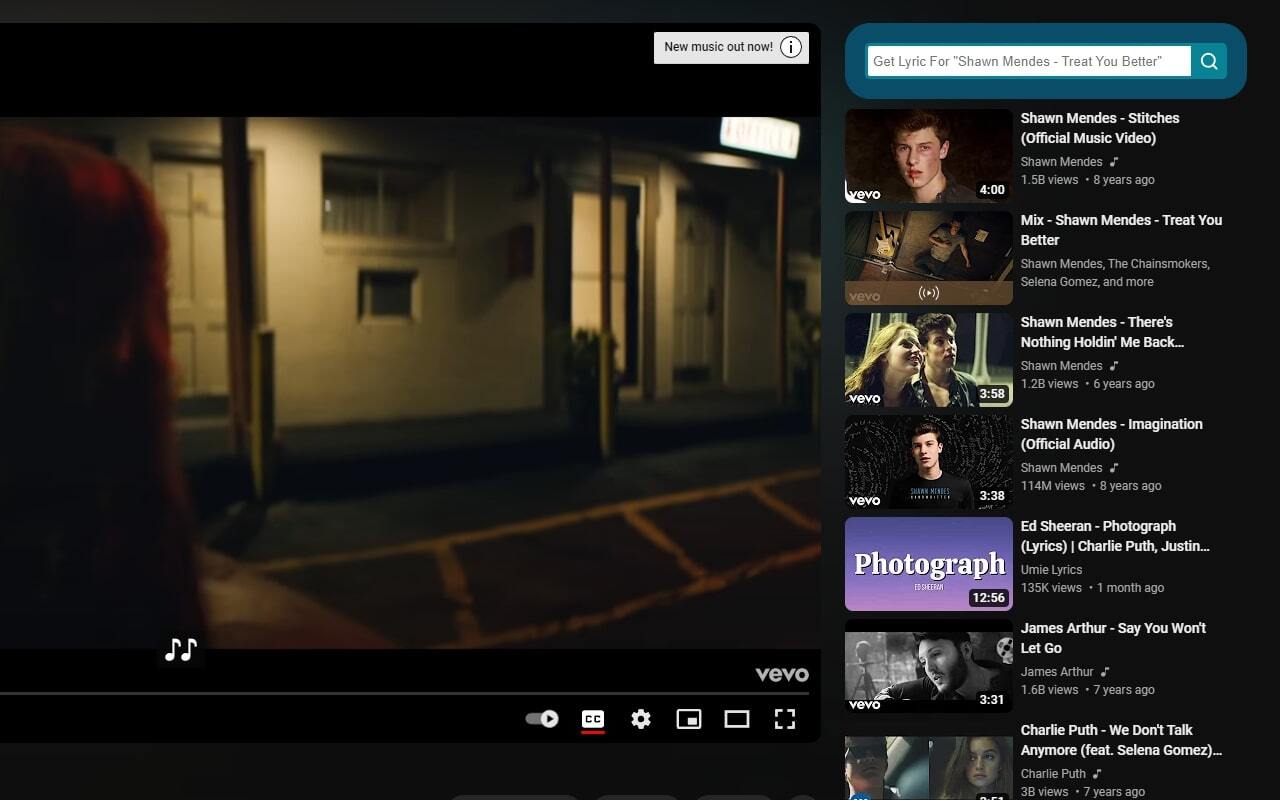This screenshot has width=1280, height=800.
Task: Open the Charlie Puth channel name
Action: [1053, 774]
